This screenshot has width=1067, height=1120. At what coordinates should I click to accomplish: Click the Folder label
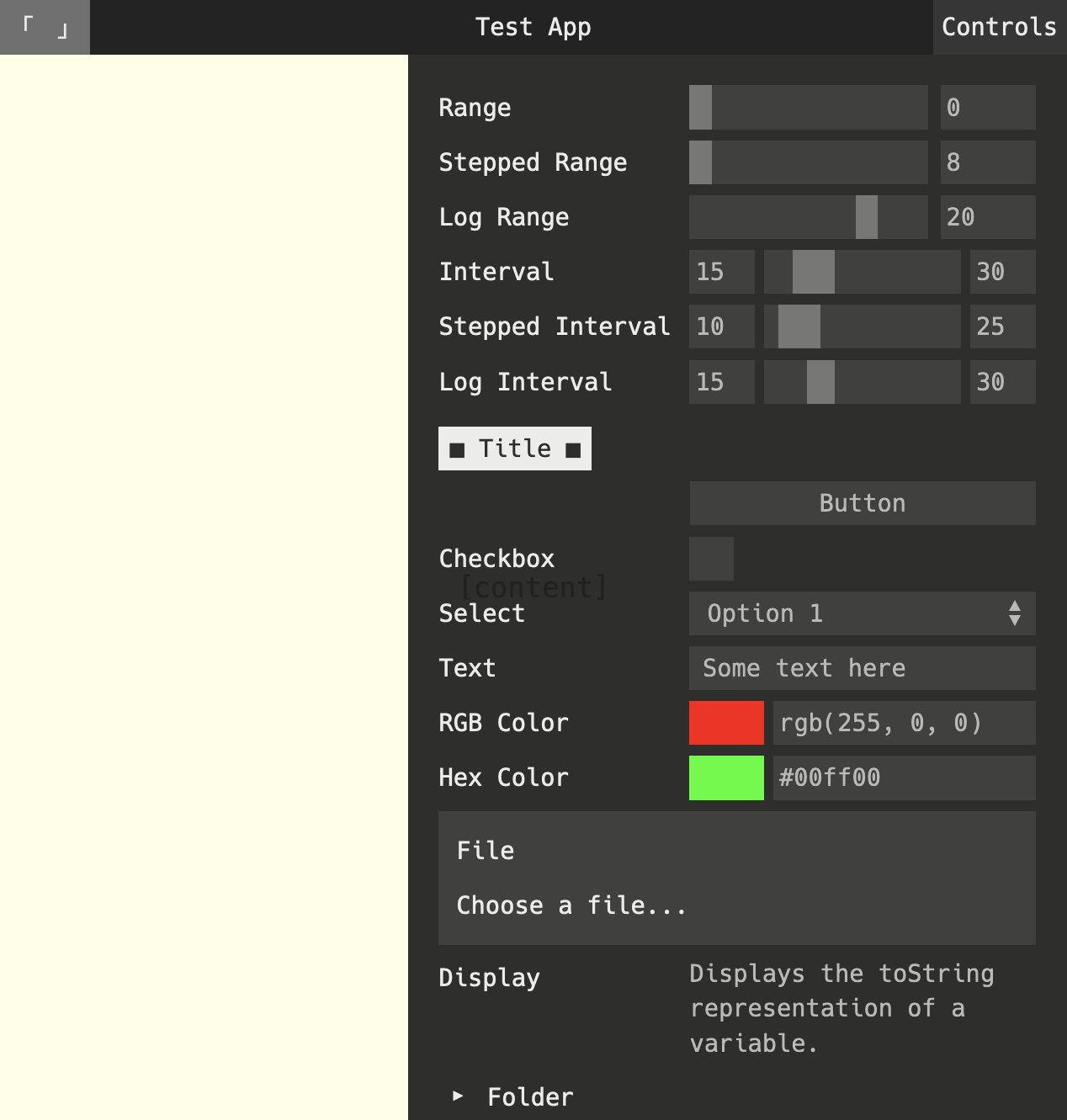tap(530, 1096)
